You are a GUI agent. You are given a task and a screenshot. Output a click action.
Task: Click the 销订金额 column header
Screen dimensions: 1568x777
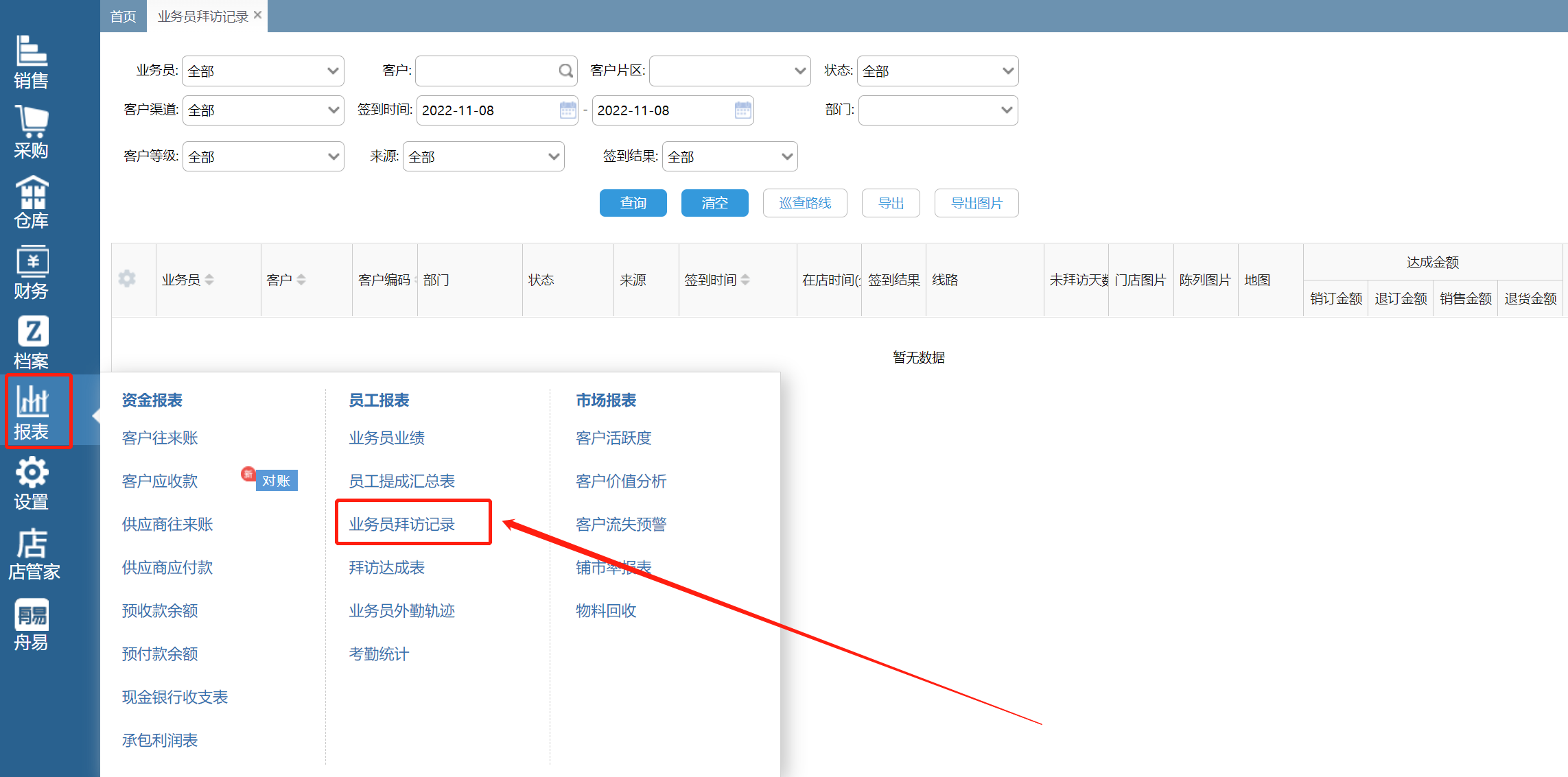(1335, 298)
